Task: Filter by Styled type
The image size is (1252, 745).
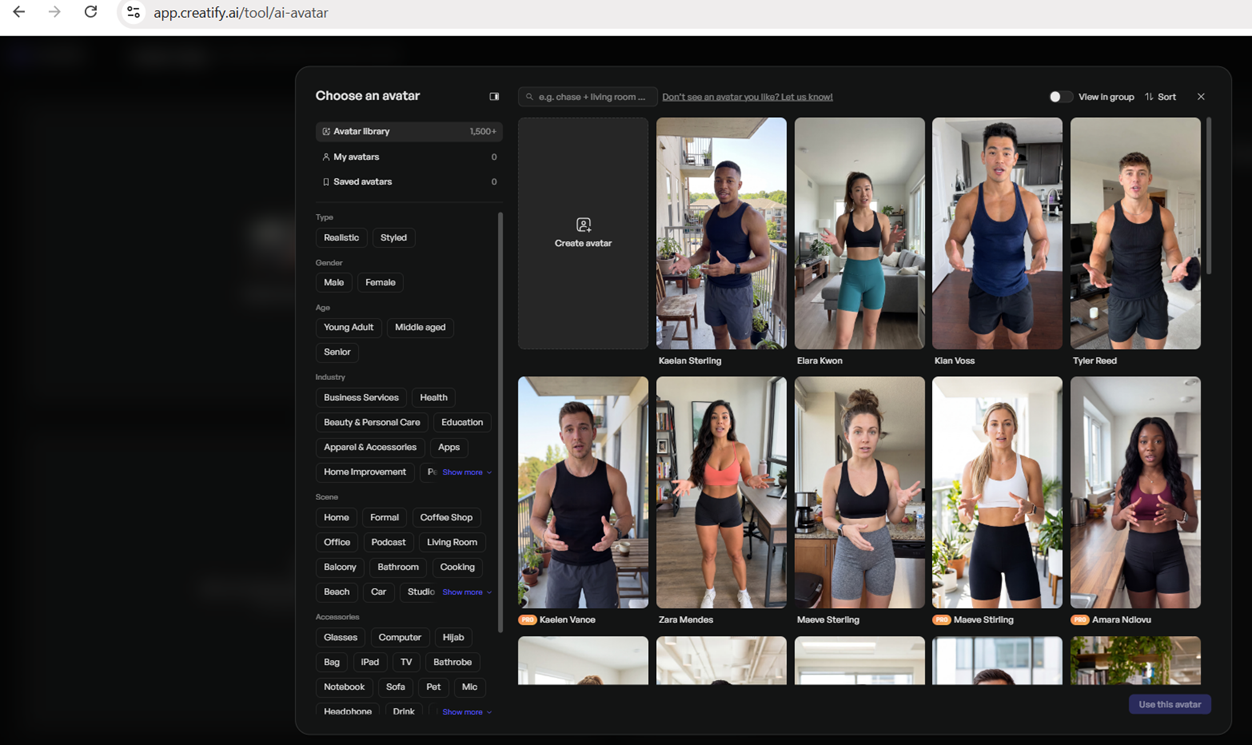Action: point(394,238)
